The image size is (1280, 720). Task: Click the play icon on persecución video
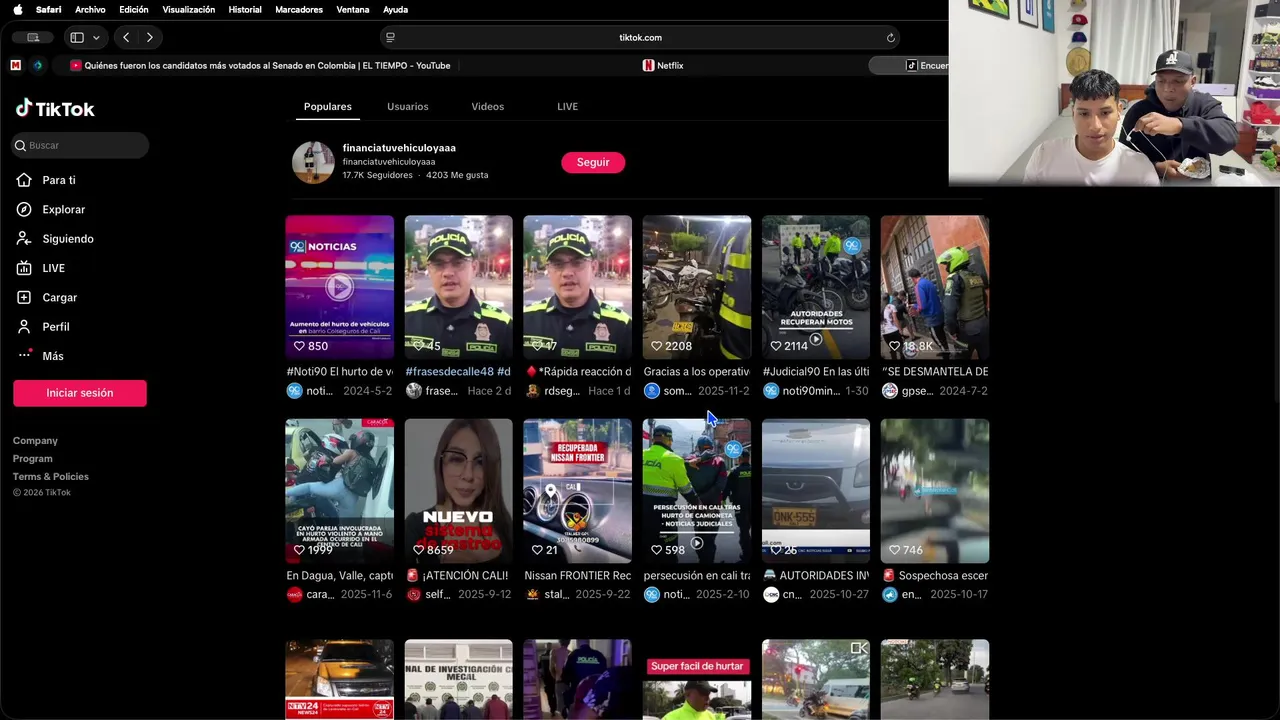pos(697,543)
